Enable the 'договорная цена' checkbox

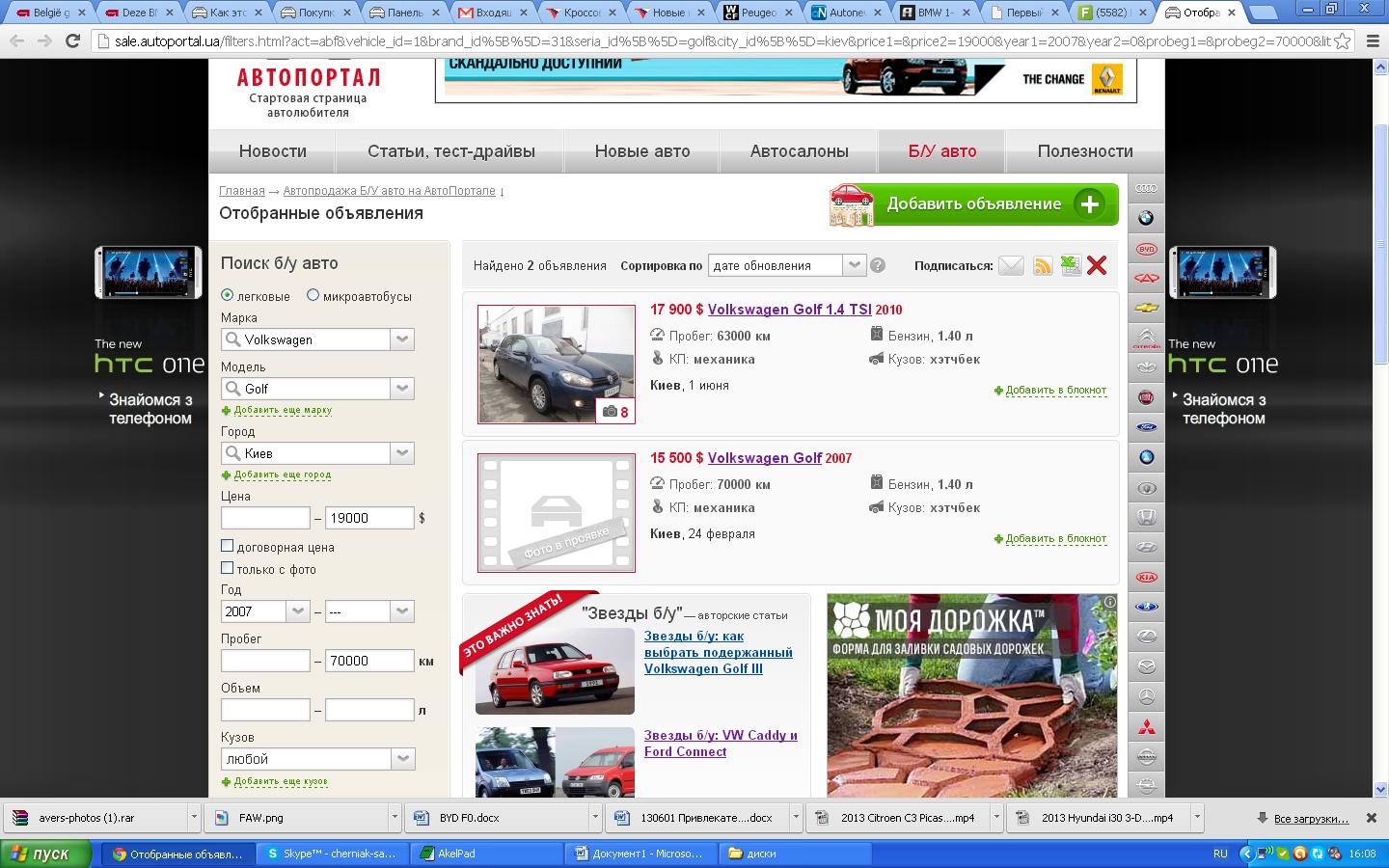click(x=228, y=546)
